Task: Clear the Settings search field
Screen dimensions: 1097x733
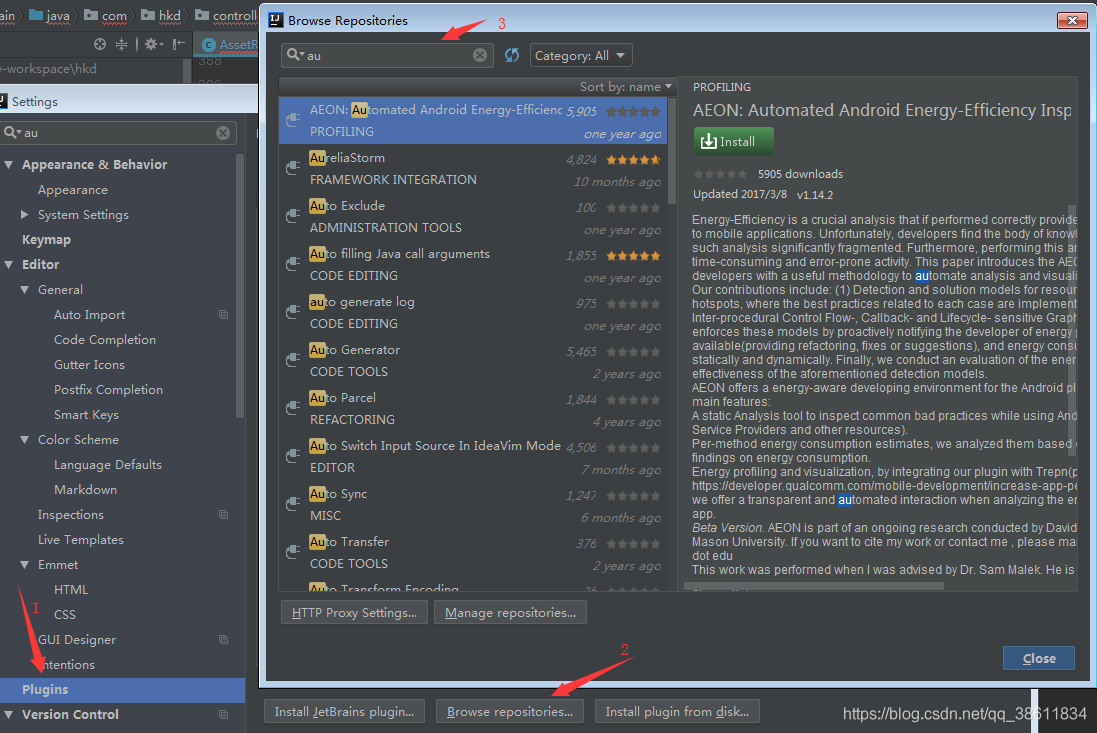Action: 222,133
